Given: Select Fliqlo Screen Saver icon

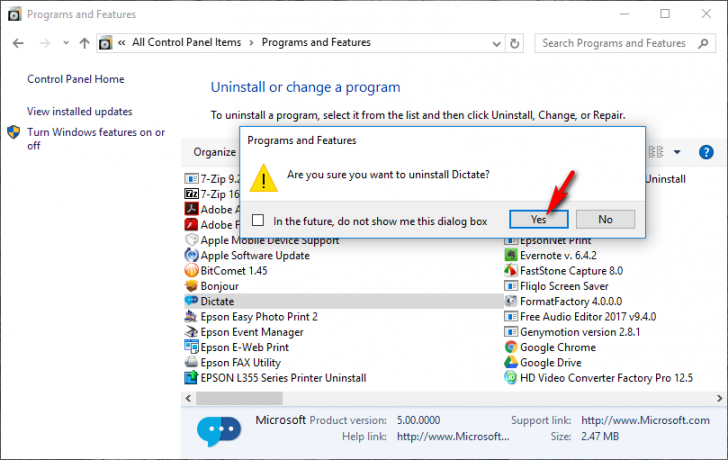Looking at the screenshot, I should 511,286.
